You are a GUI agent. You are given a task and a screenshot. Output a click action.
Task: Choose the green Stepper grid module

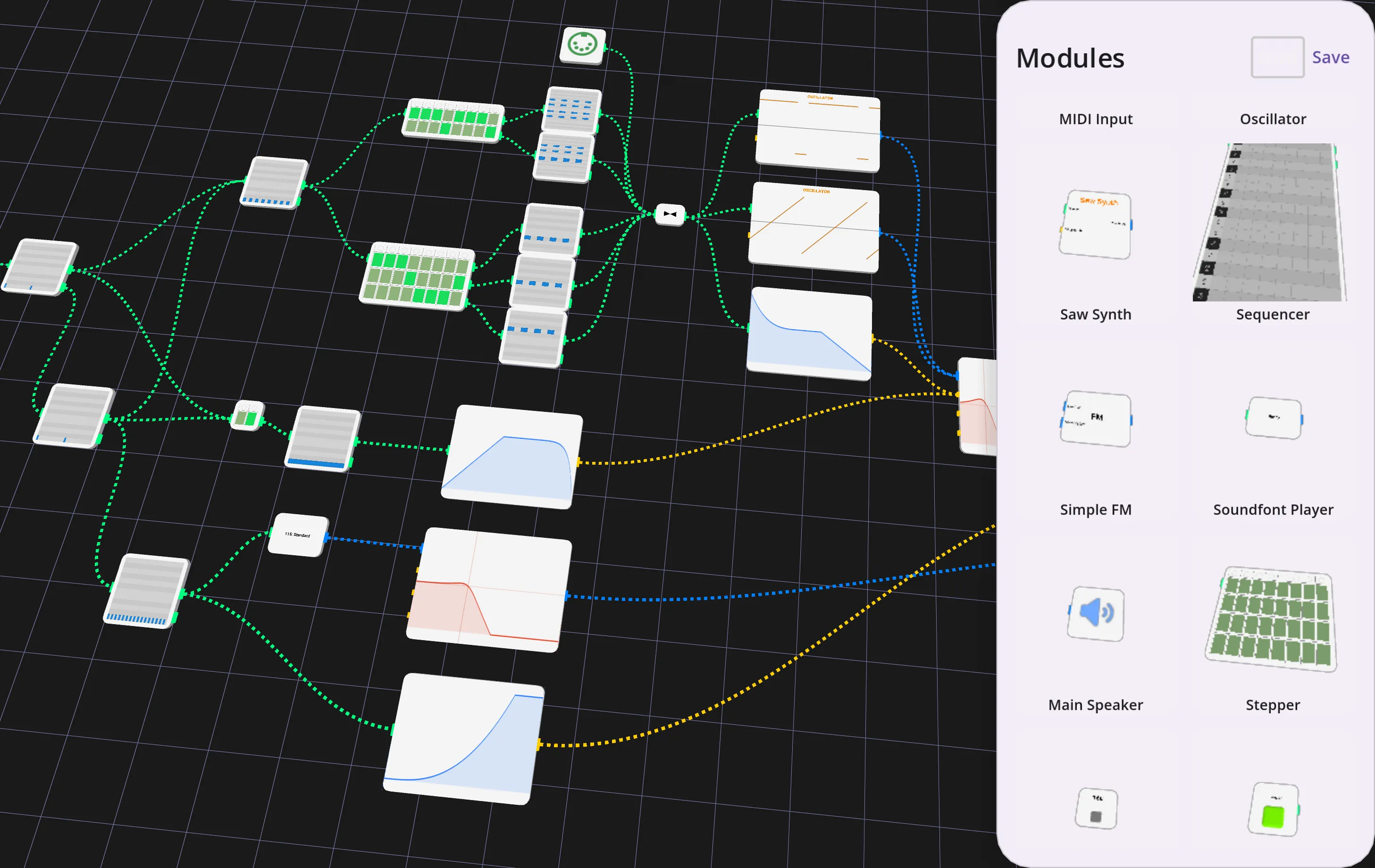click(1272, 618)
